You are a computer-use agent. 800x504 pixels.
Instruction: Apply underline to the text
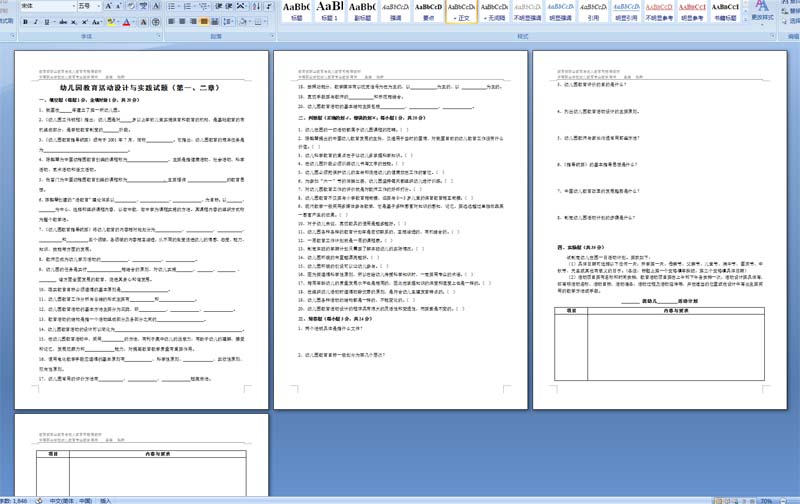(x=46, y=22)
